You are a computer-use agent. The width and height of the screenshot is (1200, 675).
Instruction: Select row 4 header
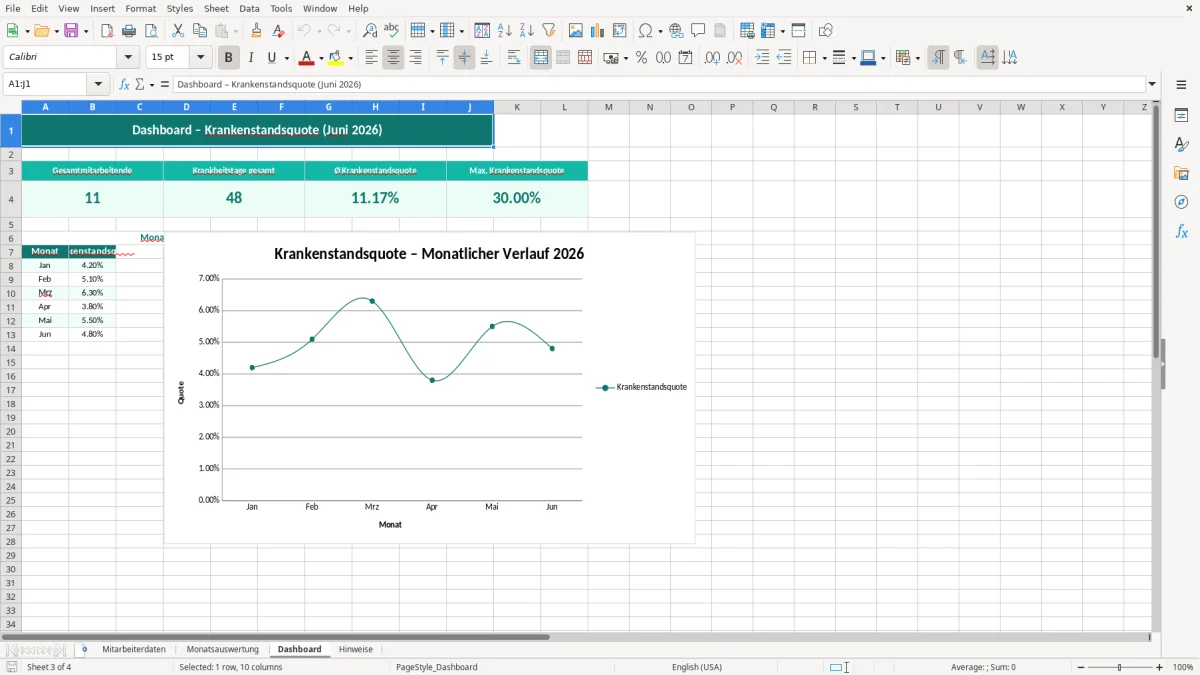click(x=11, y=198)
